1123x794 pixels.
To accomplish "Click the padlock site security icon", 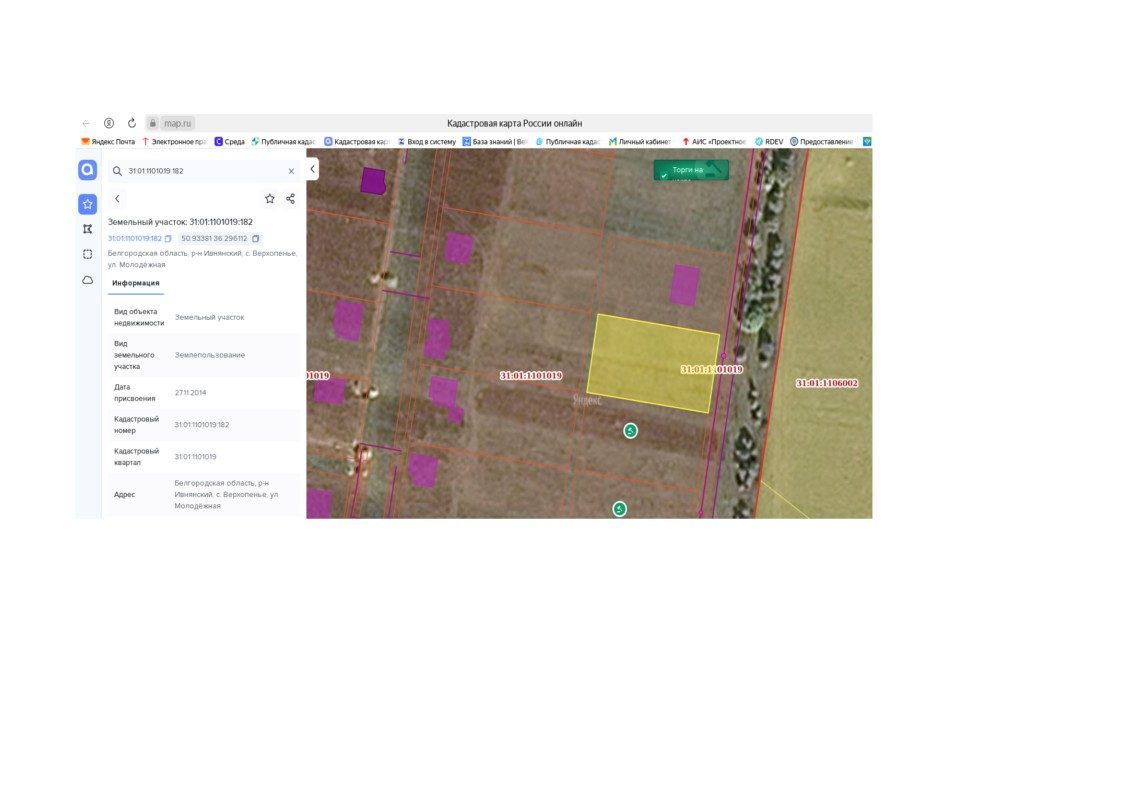I will click(153, 123).
